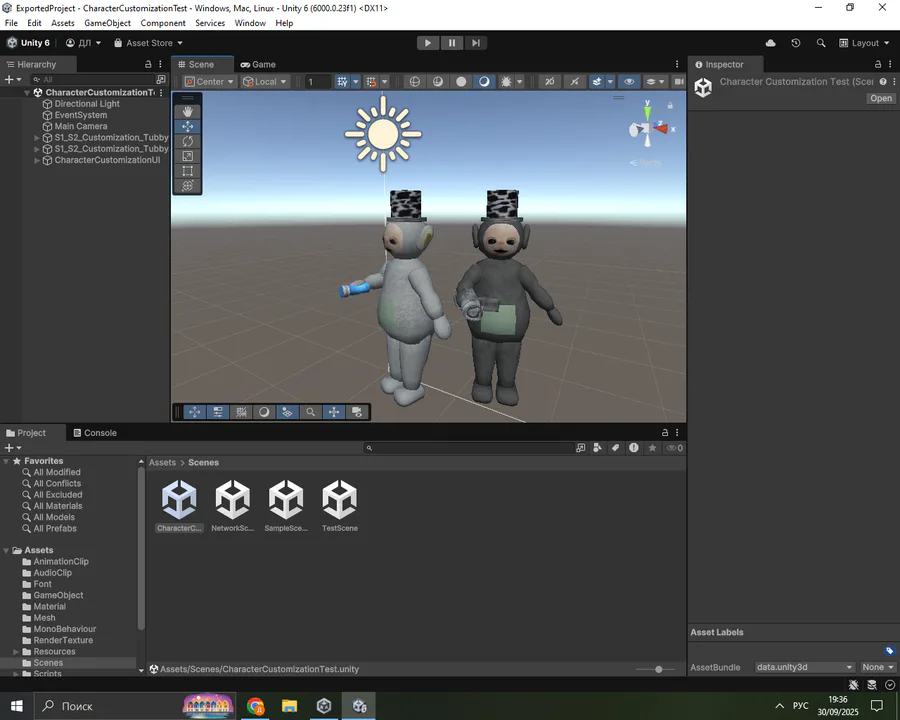Select the Rect transform tool
Viewport: 900px width, 720px height.
187,171
